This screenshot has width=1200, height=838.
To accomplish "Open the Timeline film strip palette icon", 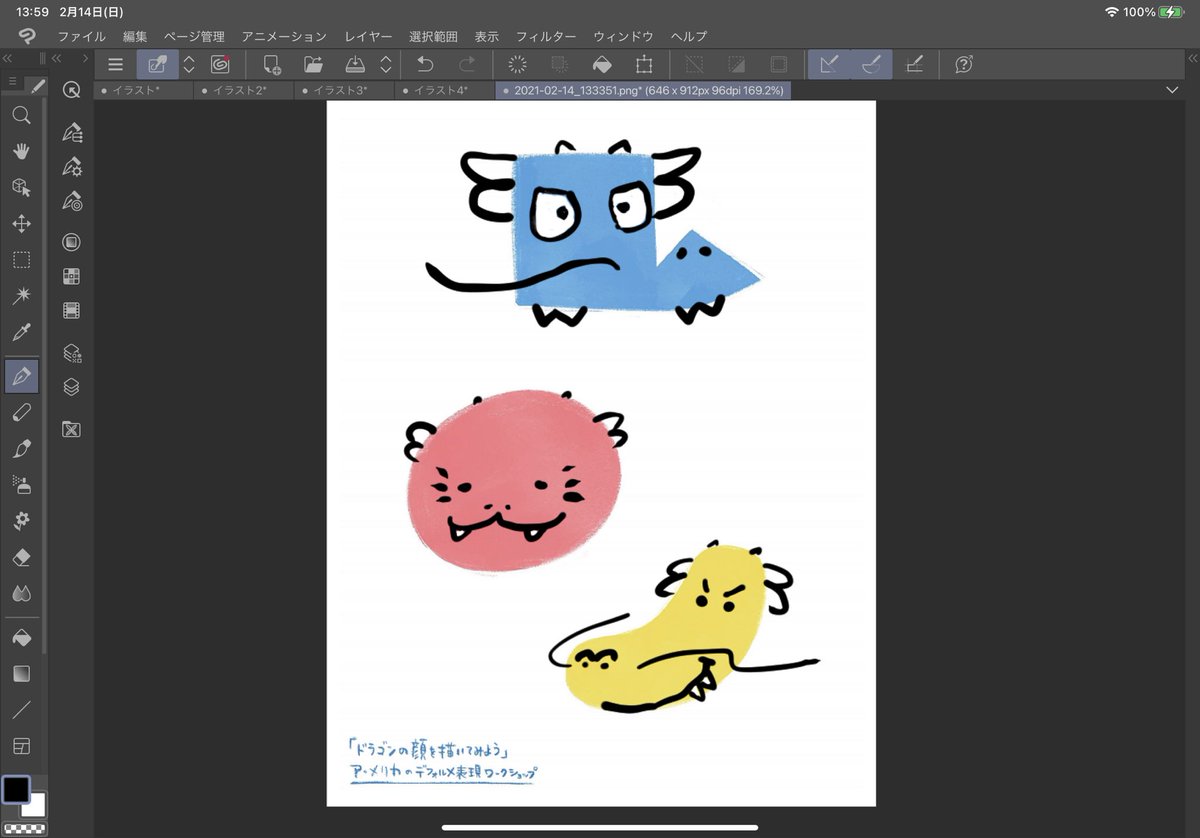I will (71, 310).
